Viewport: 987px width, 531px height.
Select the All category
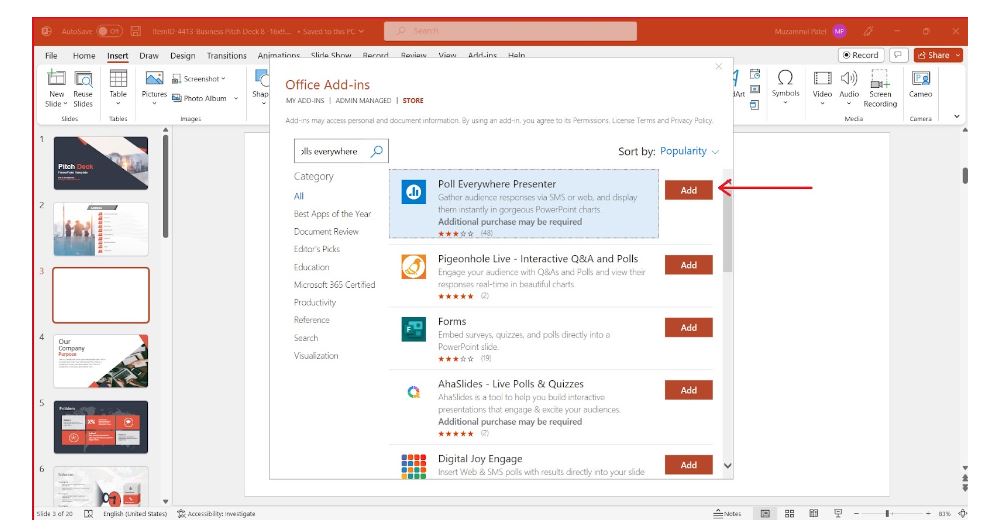click(x=298, y=196)
